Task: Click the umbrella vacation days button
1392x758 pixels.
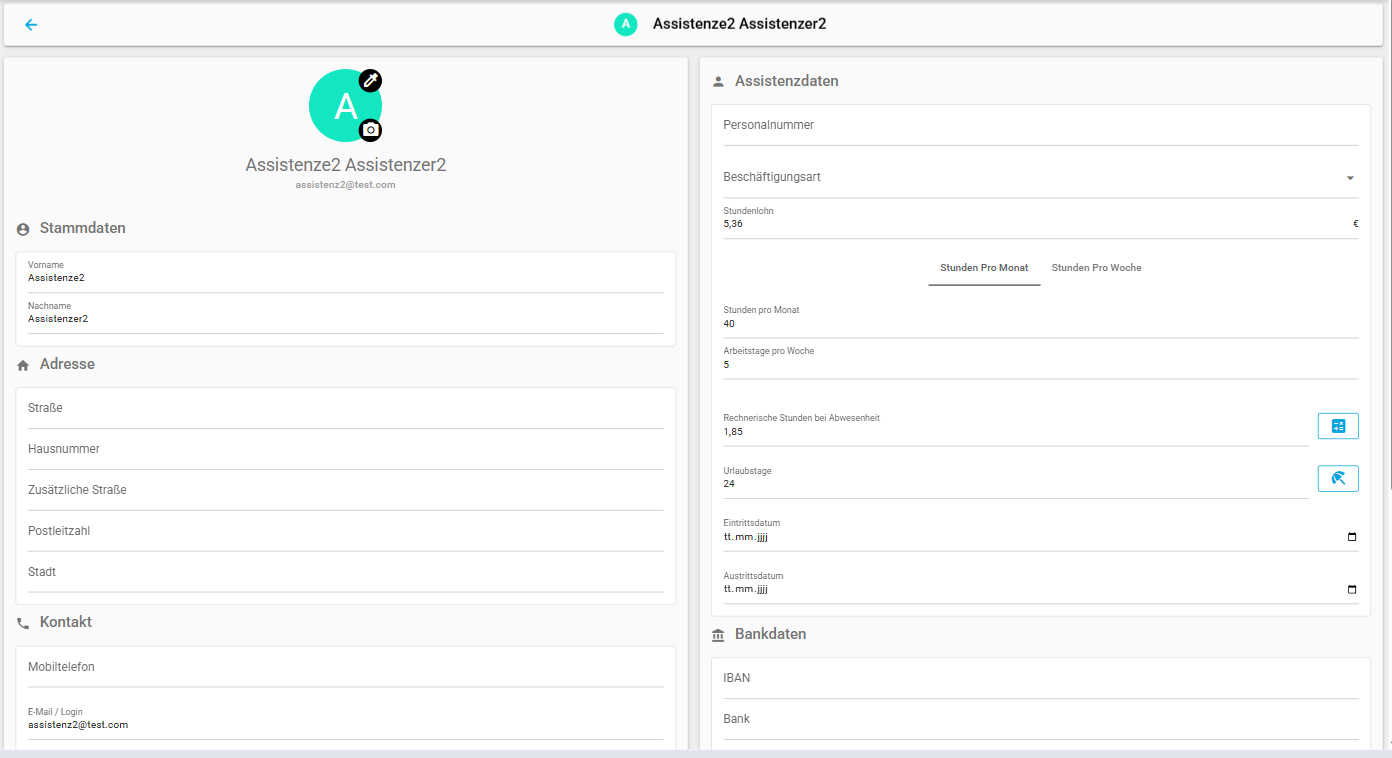Action: click(1338, 479)
